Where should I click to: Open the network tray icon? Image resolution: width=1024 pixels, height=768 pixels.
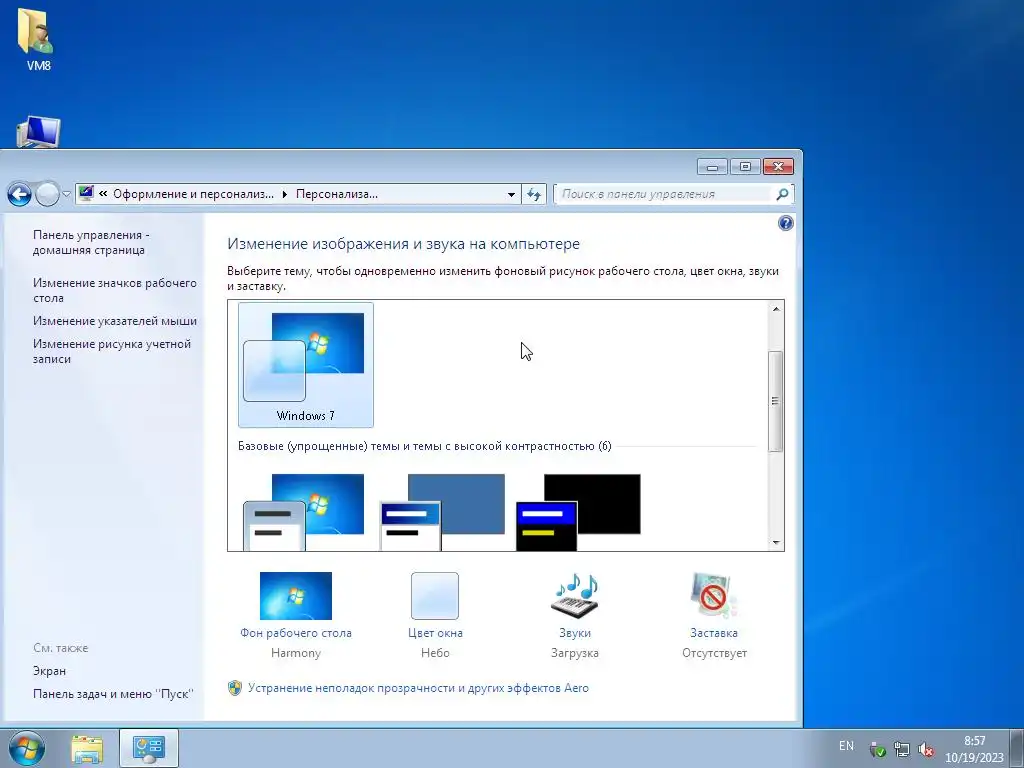click(902, 749)
